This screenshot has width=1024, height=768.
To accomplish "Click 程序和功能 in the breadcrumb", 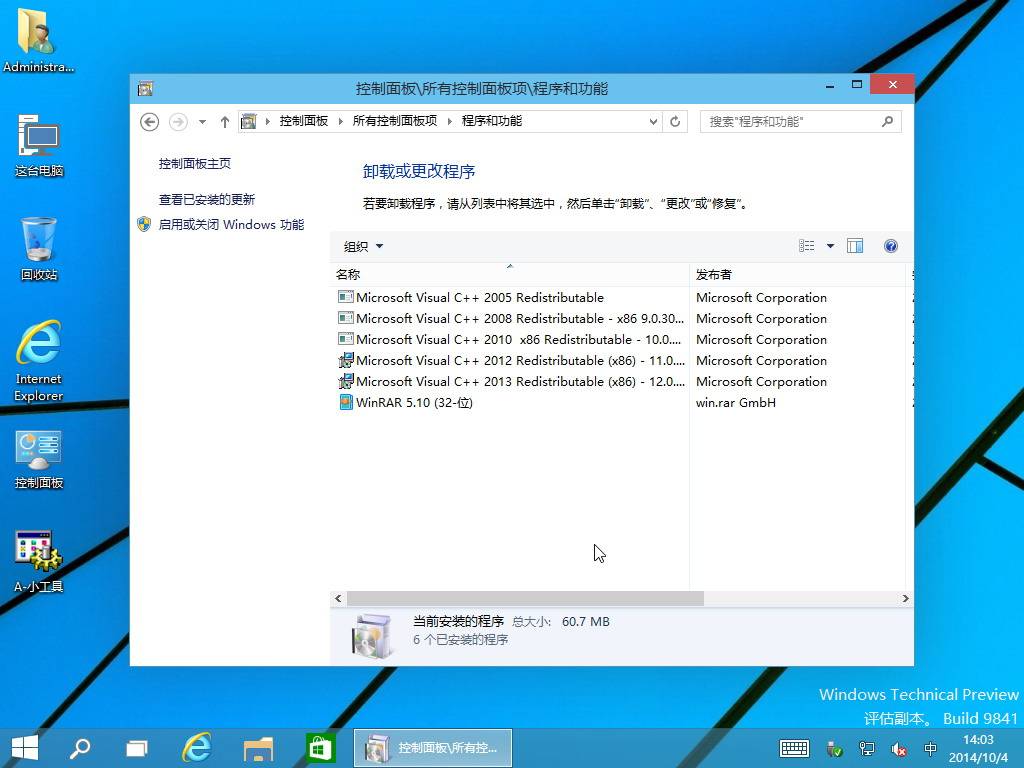I will point(492,121).
